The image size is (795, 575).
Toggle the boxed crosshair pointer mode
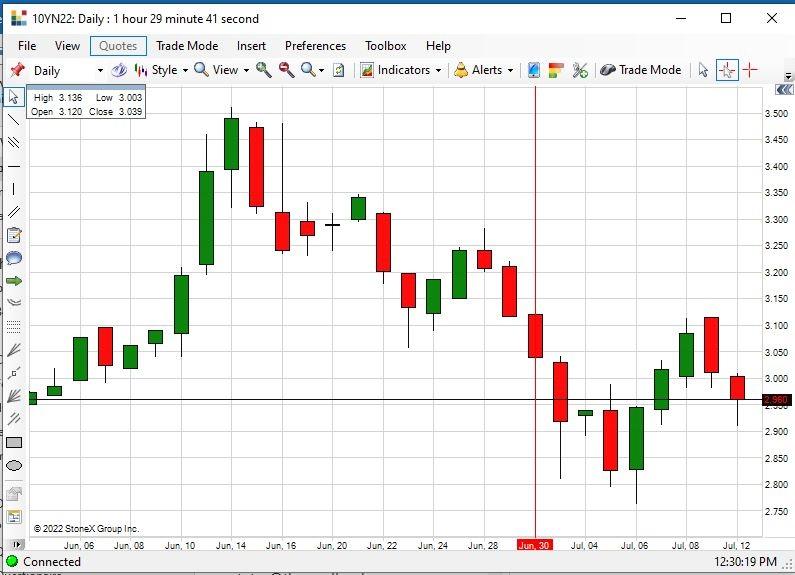point(727,70)
